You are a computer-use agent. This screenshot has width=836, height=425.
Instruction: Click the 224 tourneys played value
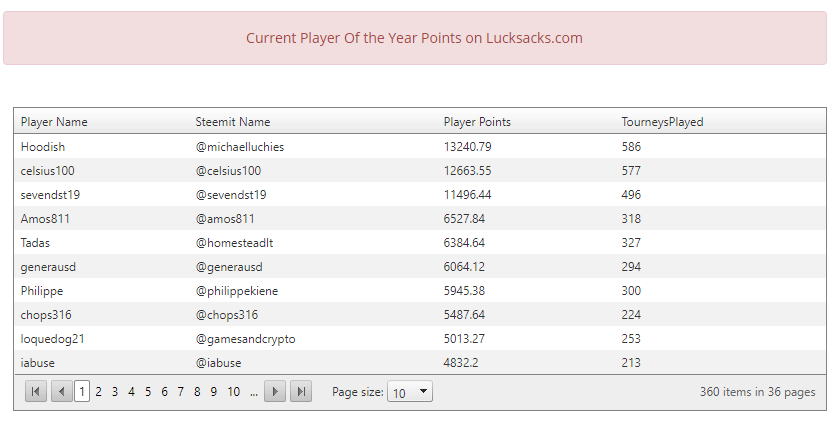tap(631, 315)
